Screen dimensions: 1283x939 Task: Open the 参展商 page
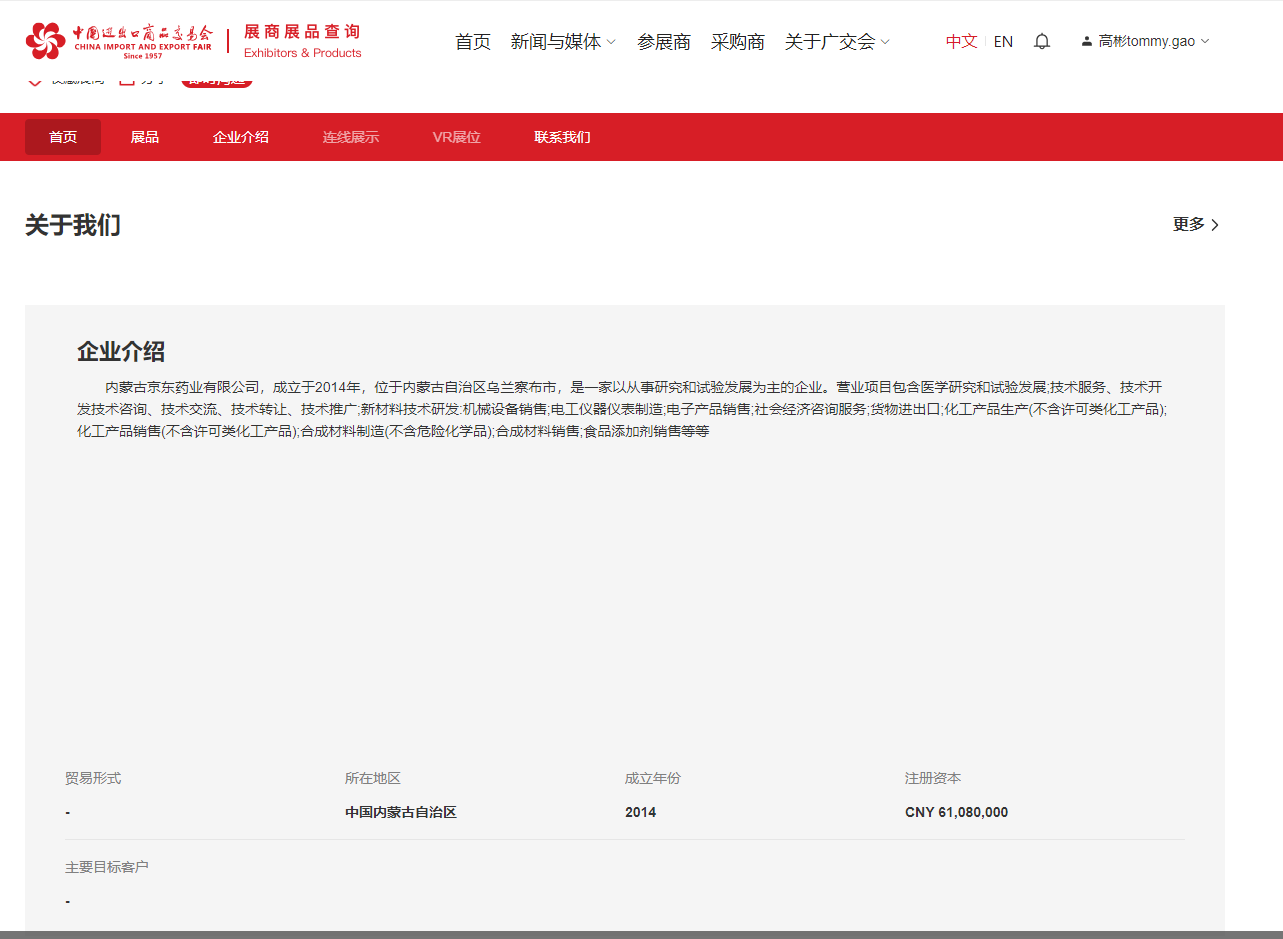click(664, 42)
